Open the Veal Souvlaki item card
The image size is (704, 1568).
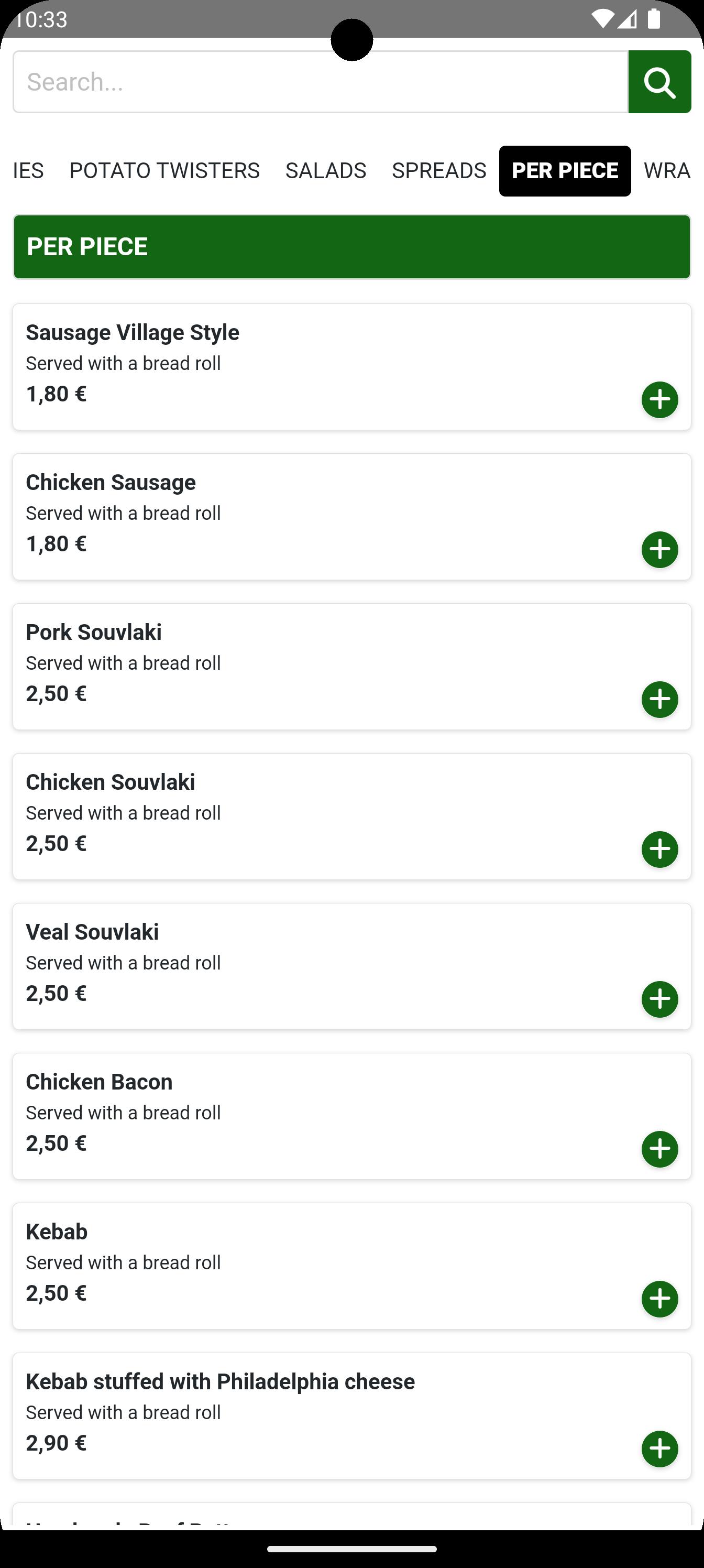click(351, 966)
